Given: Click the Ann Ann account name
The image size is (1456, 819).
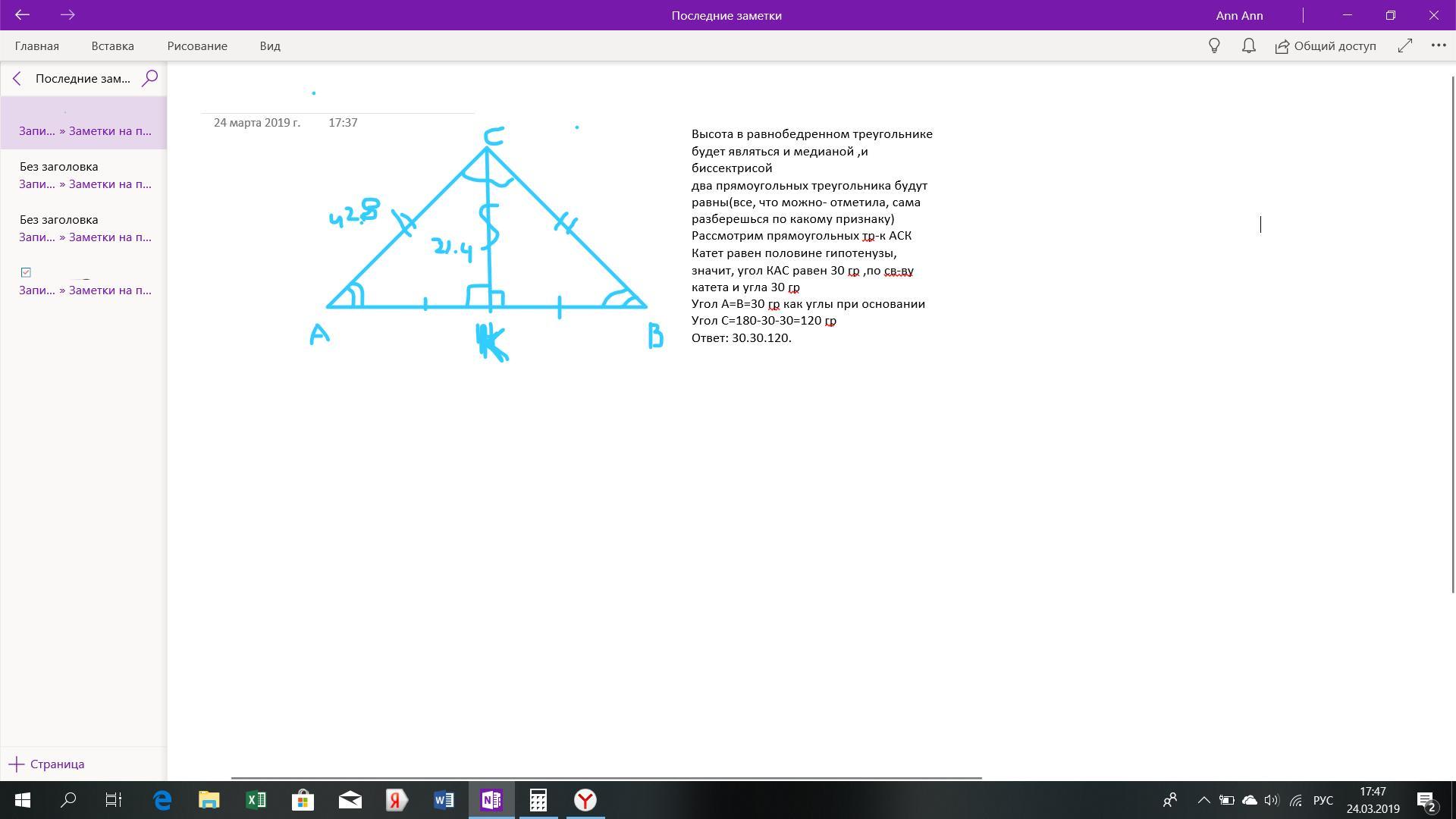Looking at the screenshot, I should pos(1239,15).
